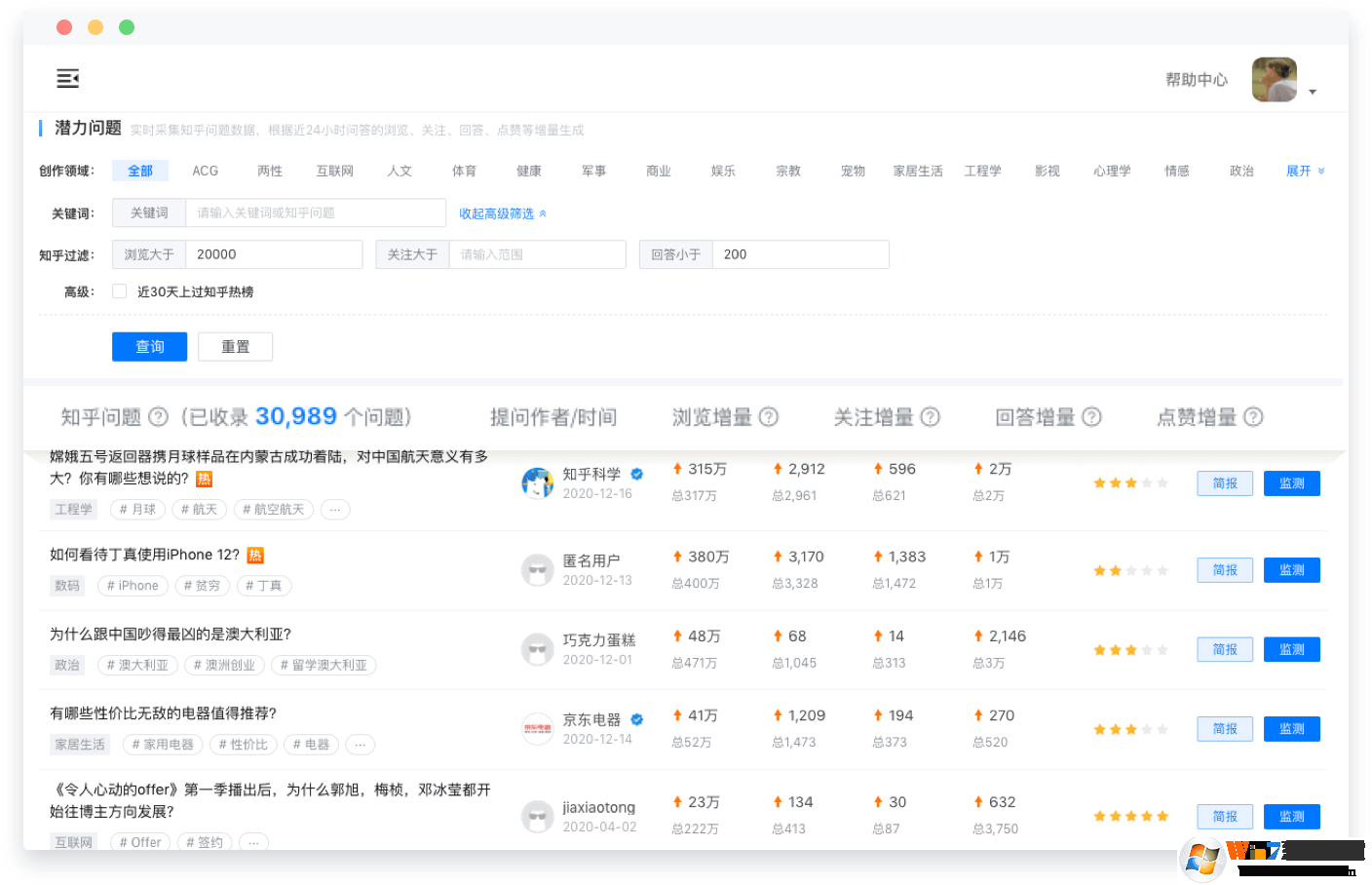Click the five-star rating on the offer question row
Viewport: 1372px width, 885px height.
pyautogui.click(x=1130, y=817)
